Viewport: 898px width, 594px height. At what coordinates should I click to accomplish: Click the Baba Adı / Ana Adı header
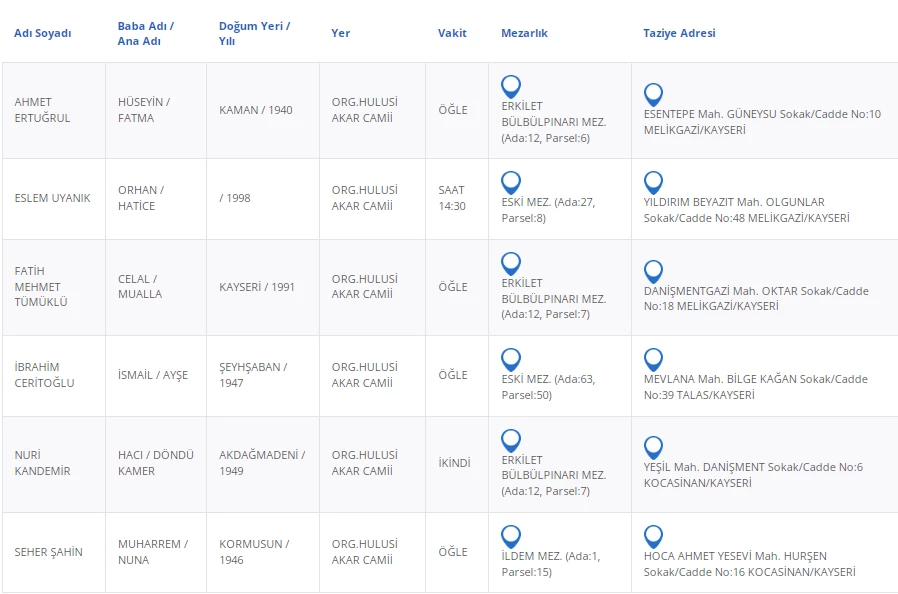(146, 33)
